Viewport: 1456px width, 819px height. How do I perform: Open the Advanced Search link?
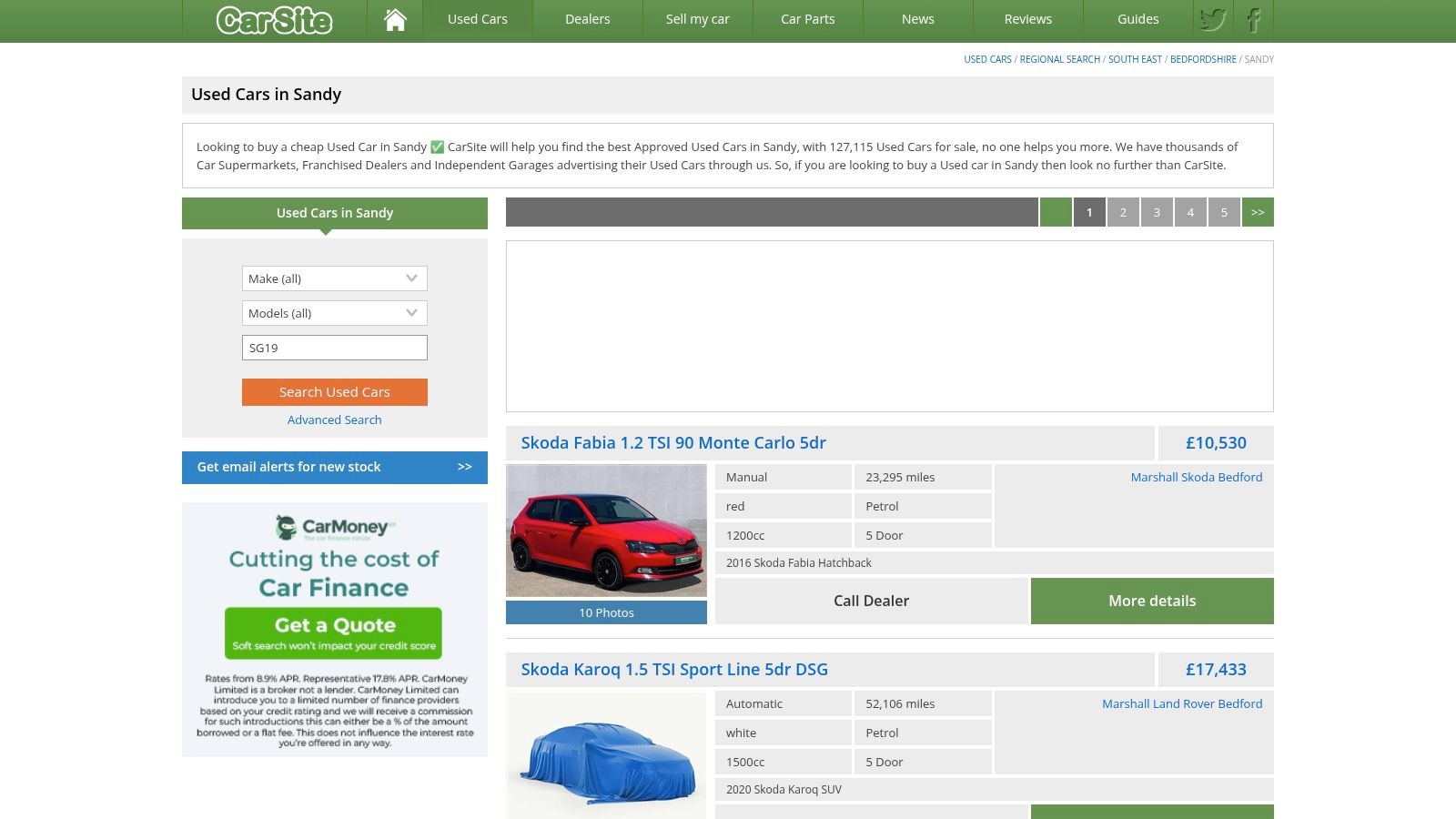tap(334, 420)
